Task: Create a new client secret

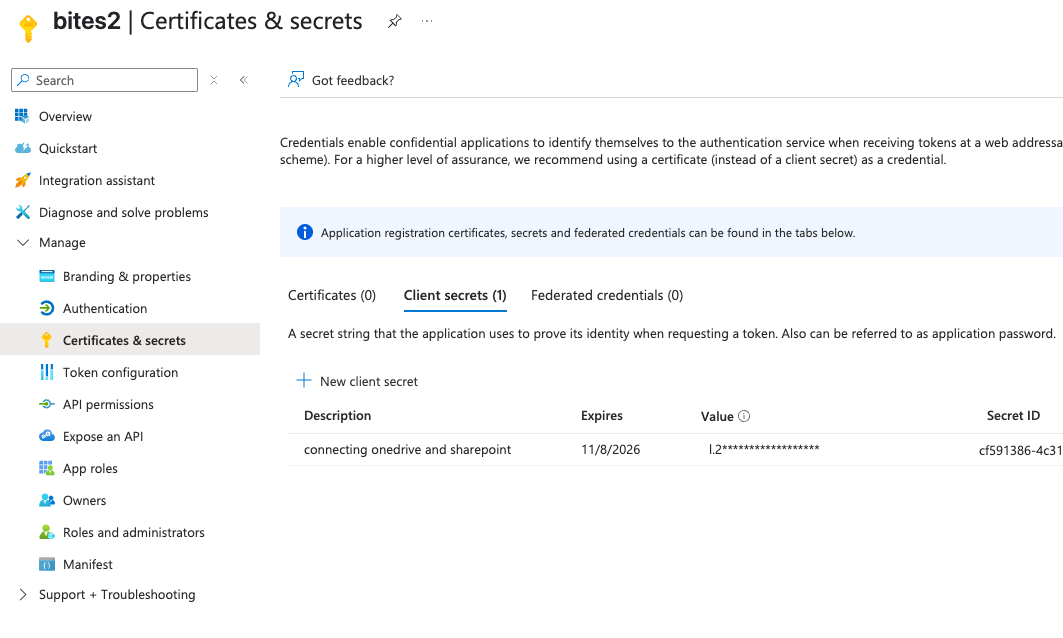Action: pos(357,381)
